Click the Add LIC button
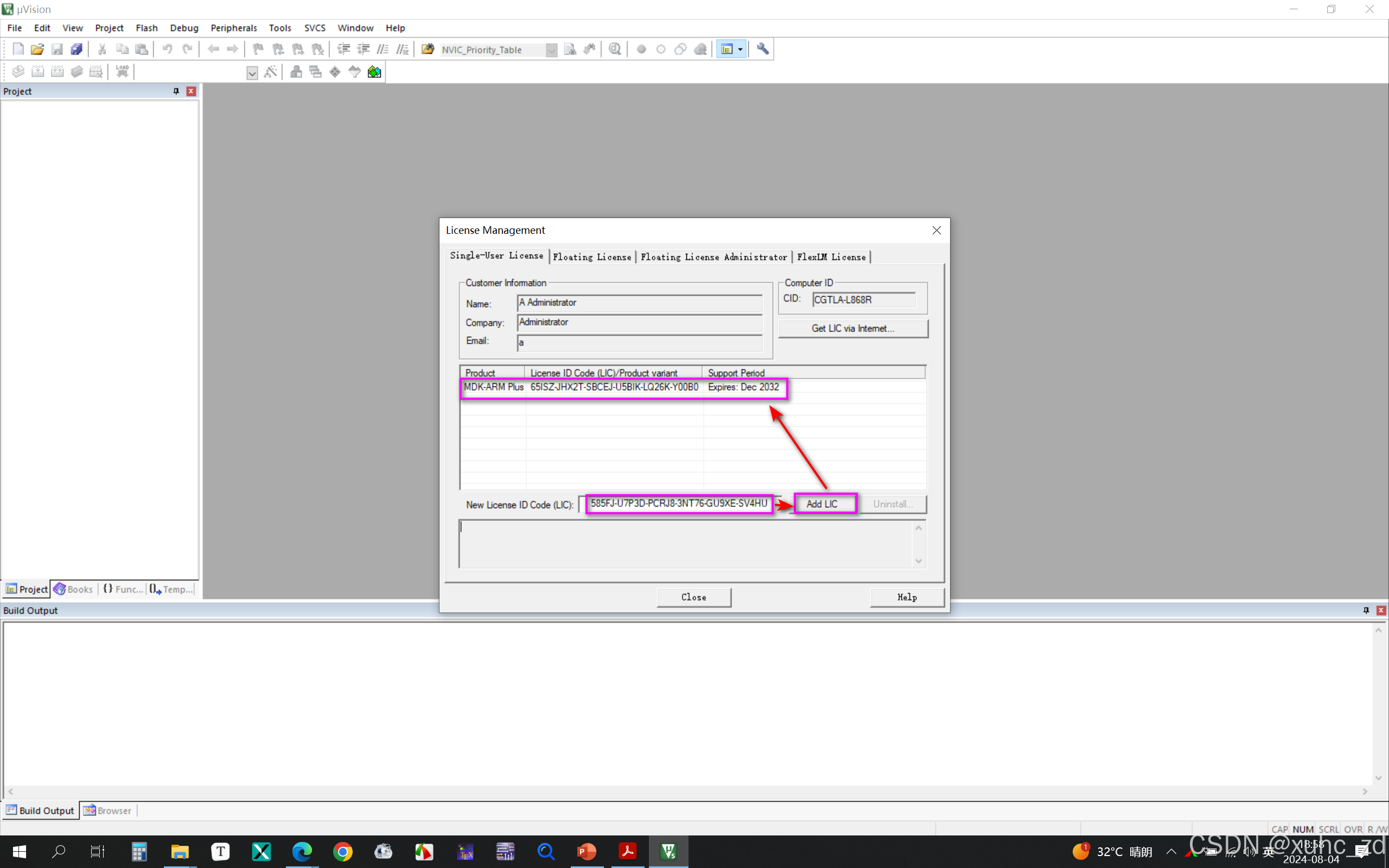1389x868 pixels. click(x=824, y=504)
